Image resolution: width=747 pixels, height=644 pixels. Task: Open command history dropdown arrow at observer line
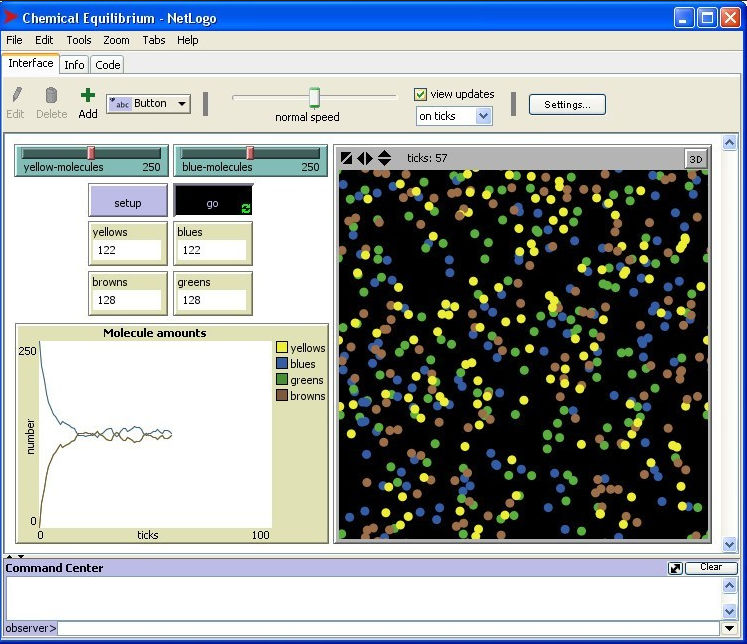click(x=729, y=628)
